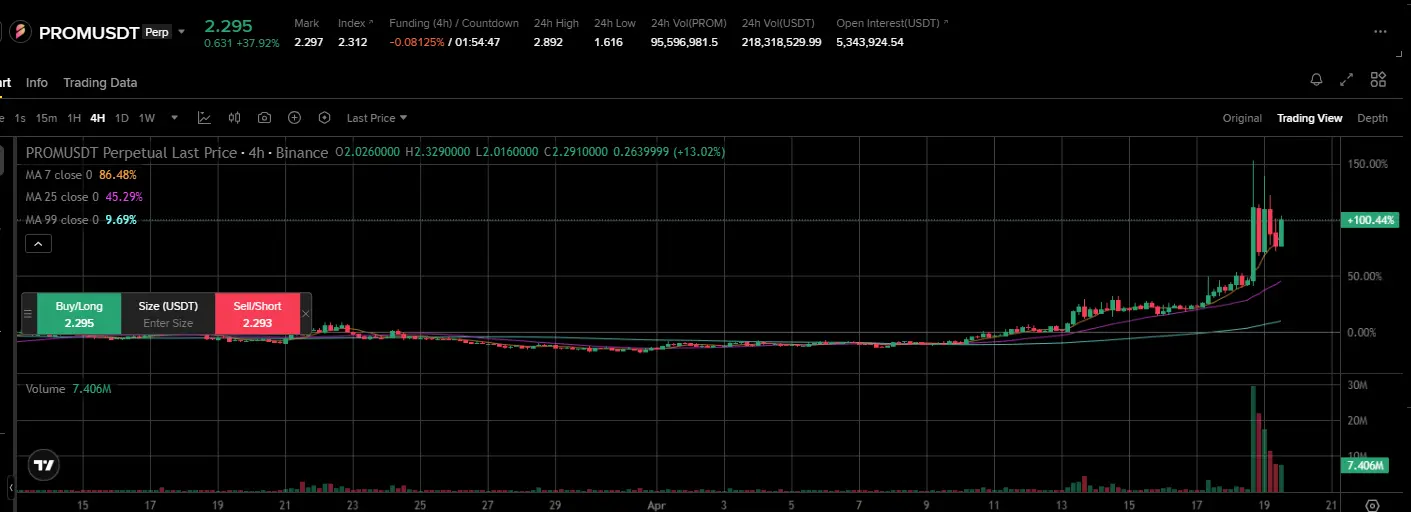Open price alerts bell icon
The height and width of the screenshot is (512, 1411).
1317,80
